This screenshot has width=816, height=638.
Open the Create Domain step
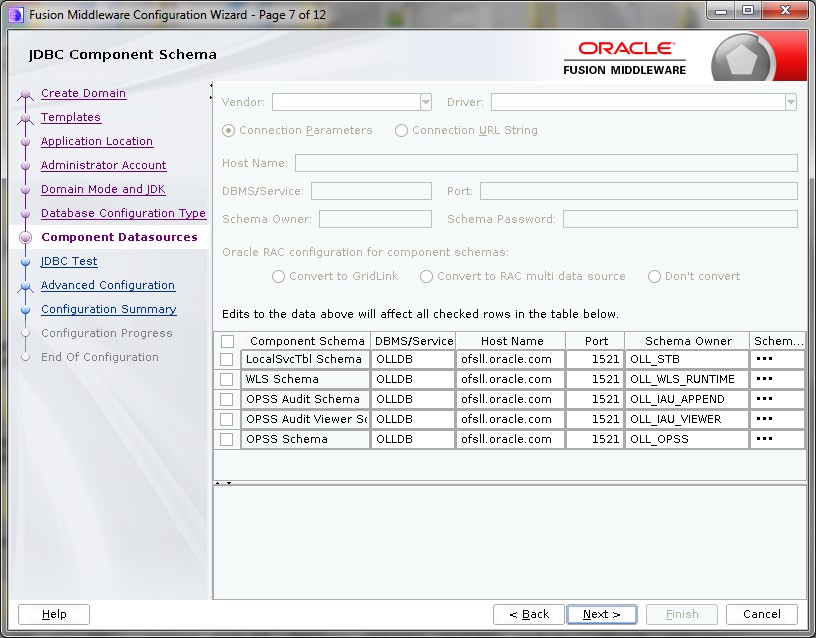[83, 93]
